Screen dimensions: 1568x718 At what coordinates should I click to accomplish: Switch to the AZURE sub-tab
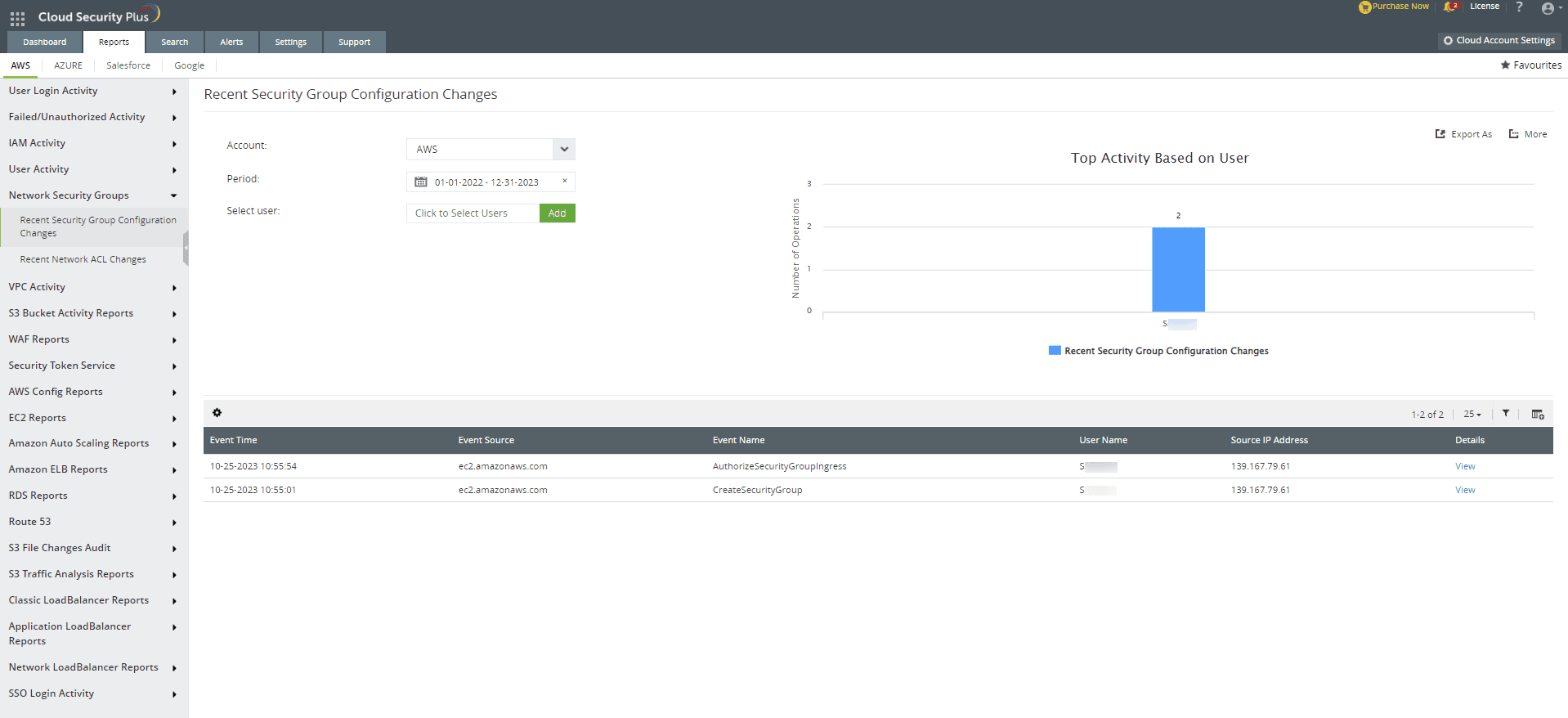click(68, 65)
